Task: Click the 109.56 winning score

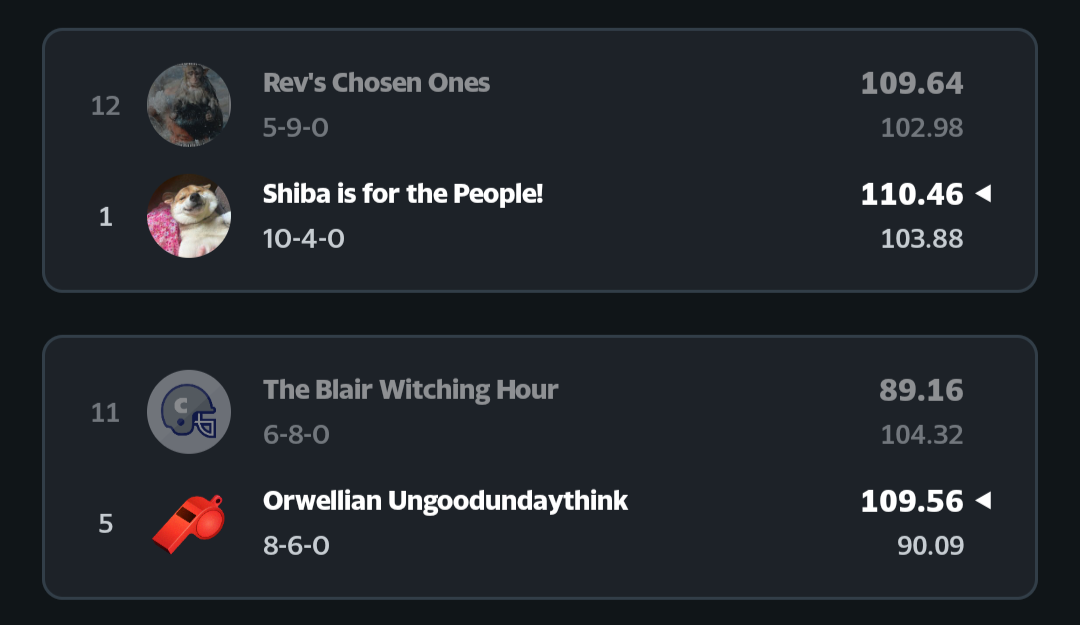Action: pos(911,500)
